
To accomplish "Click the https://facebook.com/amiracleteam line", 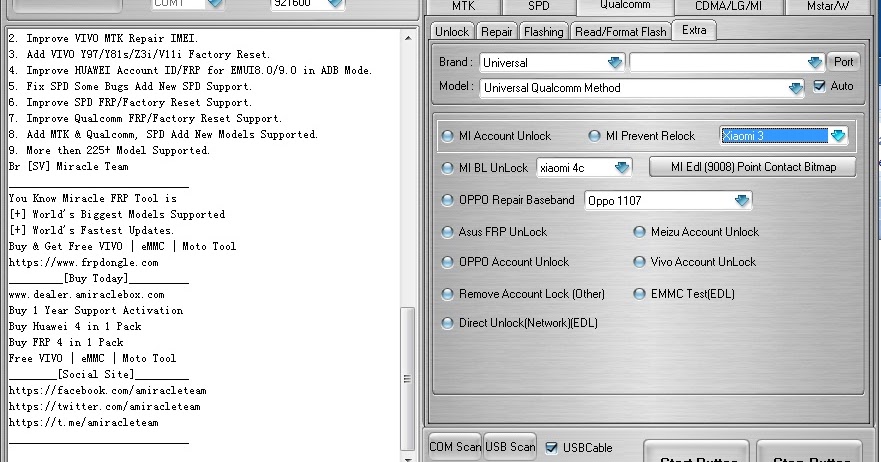I will [x=107, y=391].
